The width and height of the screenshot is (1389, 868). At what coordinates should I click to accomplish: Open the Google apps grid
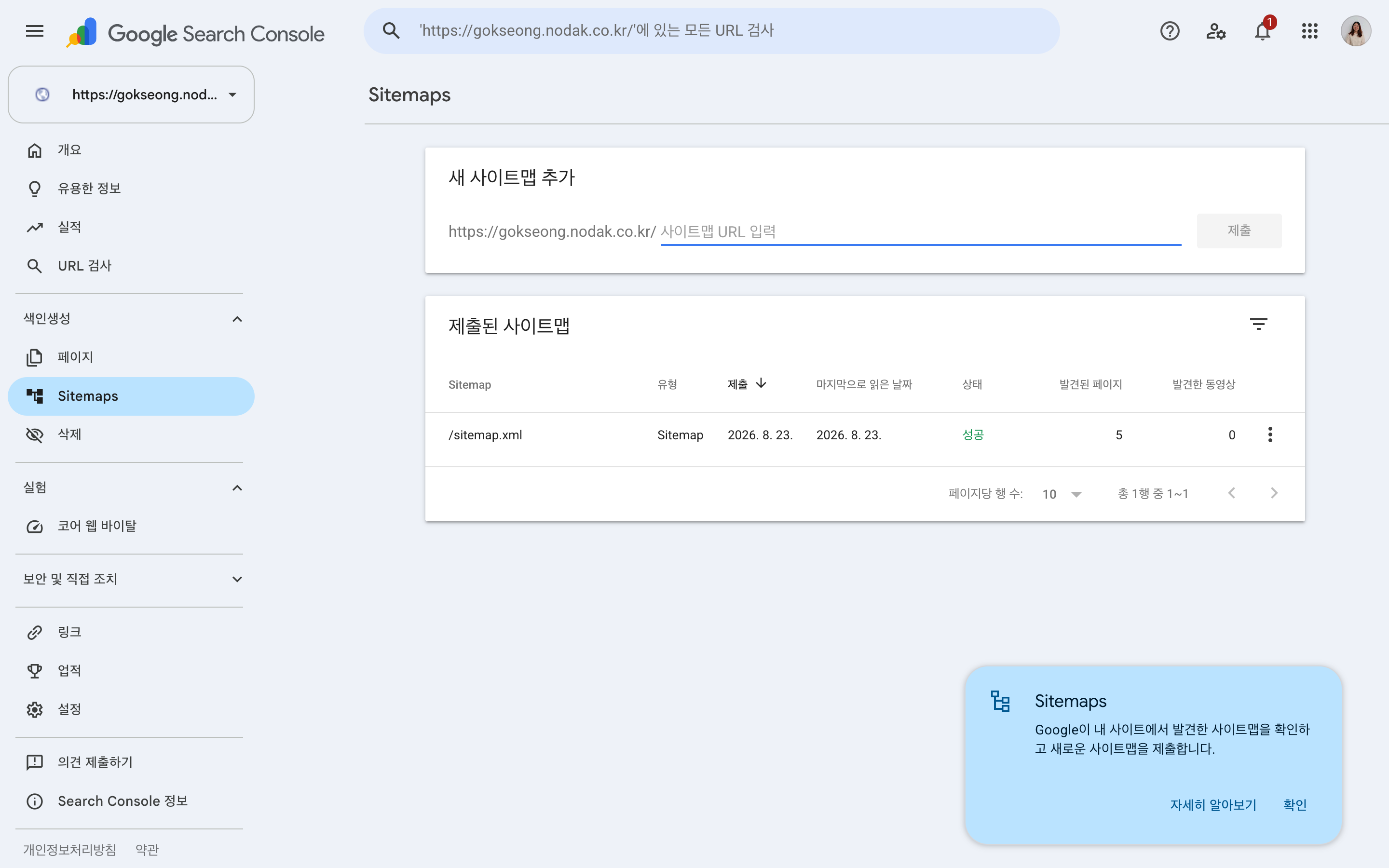point(1310,31)
